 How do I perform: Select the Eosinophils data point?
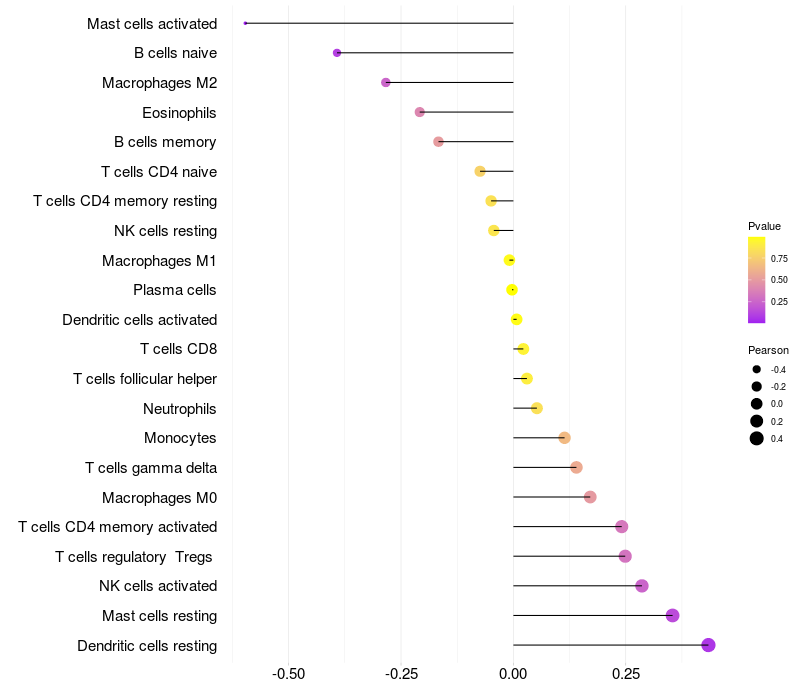point(420,112)
